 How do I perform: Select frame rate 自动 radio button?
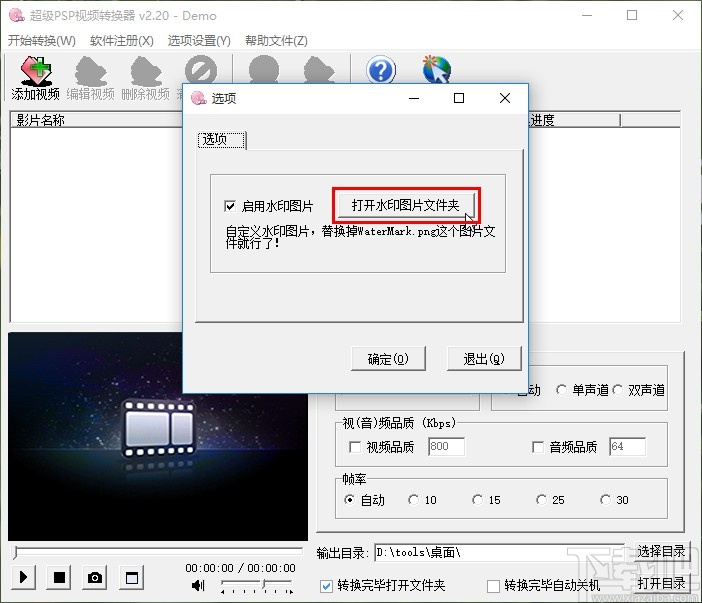(x=349, y=500)
